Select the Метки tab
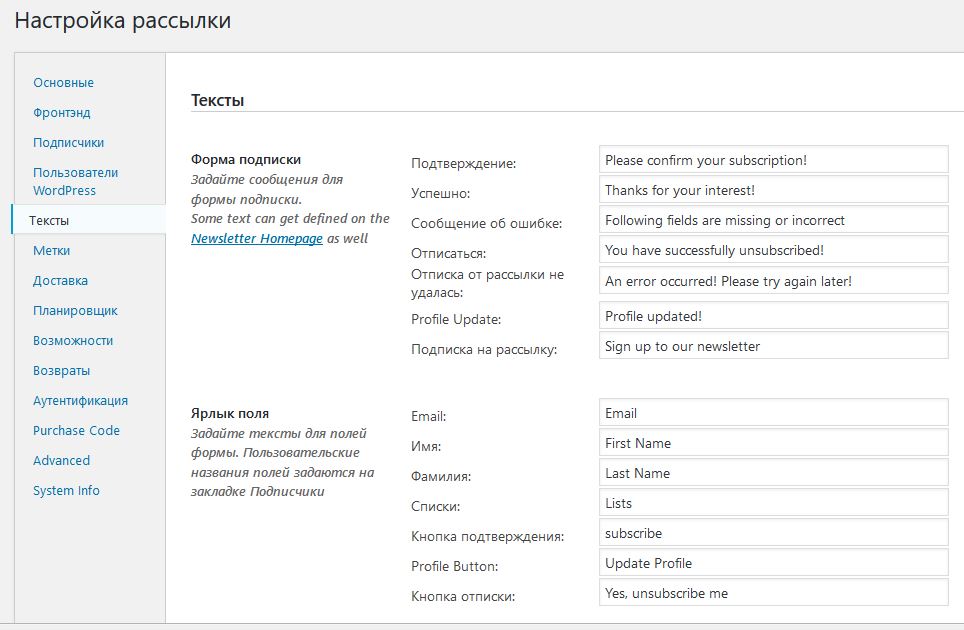The height and width of the screenshot is (630, 964). click(51, 251)
